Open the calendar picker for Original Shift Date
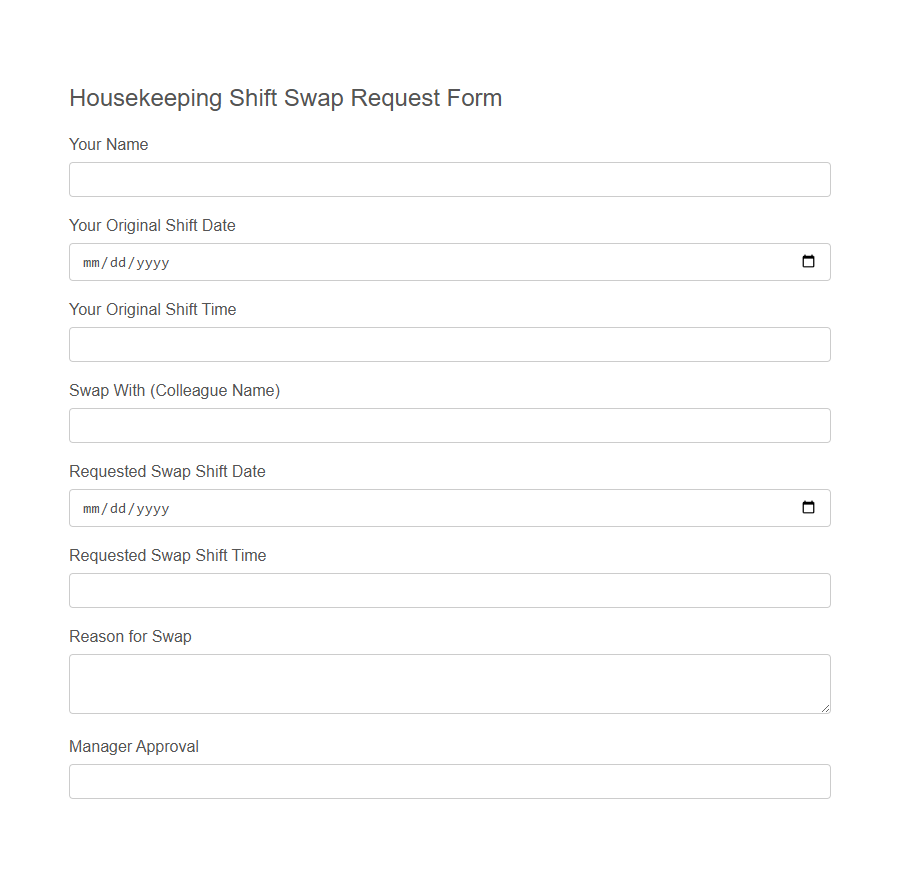This screenshot has height=883, width=900. click(808, 261)
